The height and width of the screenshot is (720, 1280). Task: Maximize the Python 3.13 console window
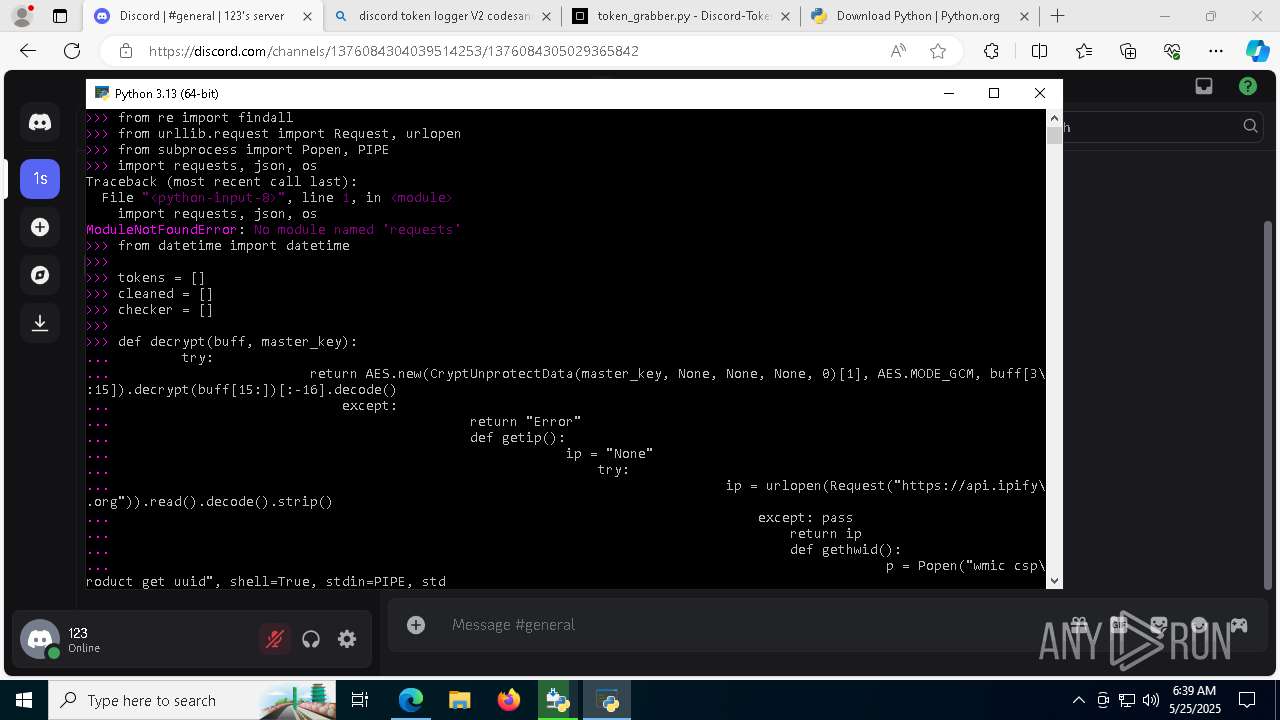pyautogui.click(x=994, y=93)
